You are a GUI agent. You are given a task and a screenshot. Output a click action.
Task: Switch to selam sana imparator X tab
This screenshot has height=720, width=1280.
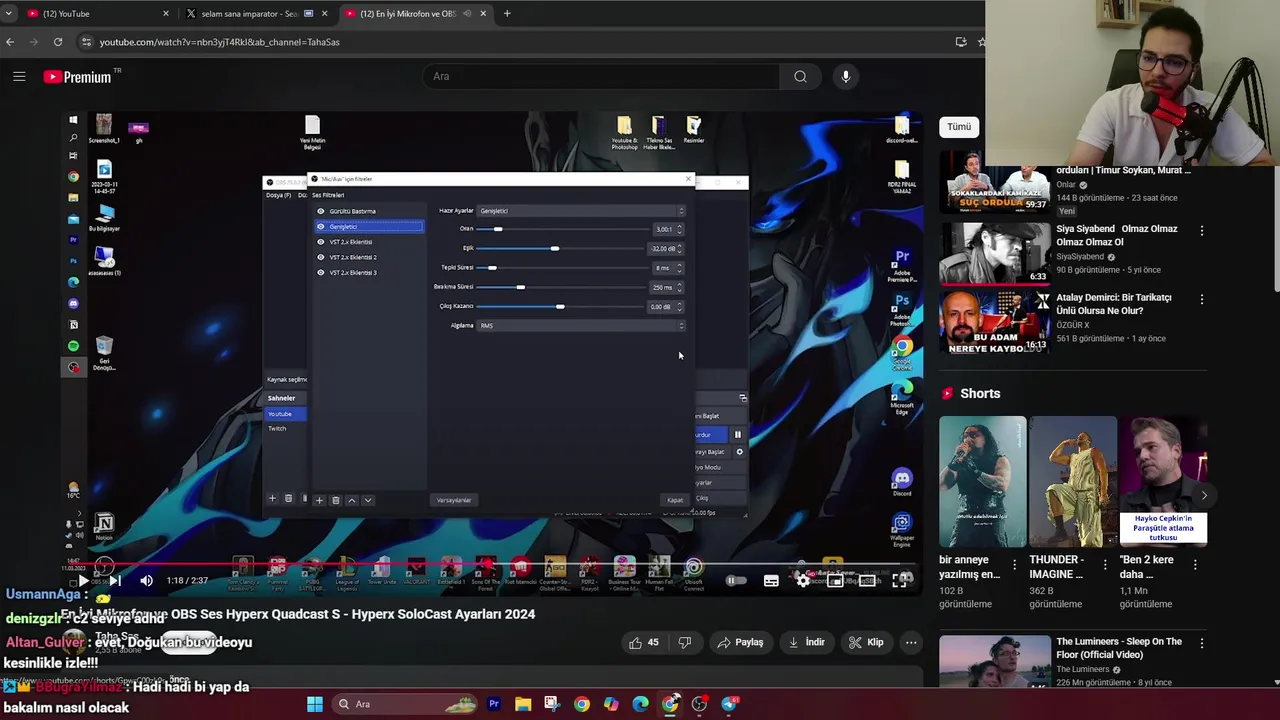tap(256, 14)
